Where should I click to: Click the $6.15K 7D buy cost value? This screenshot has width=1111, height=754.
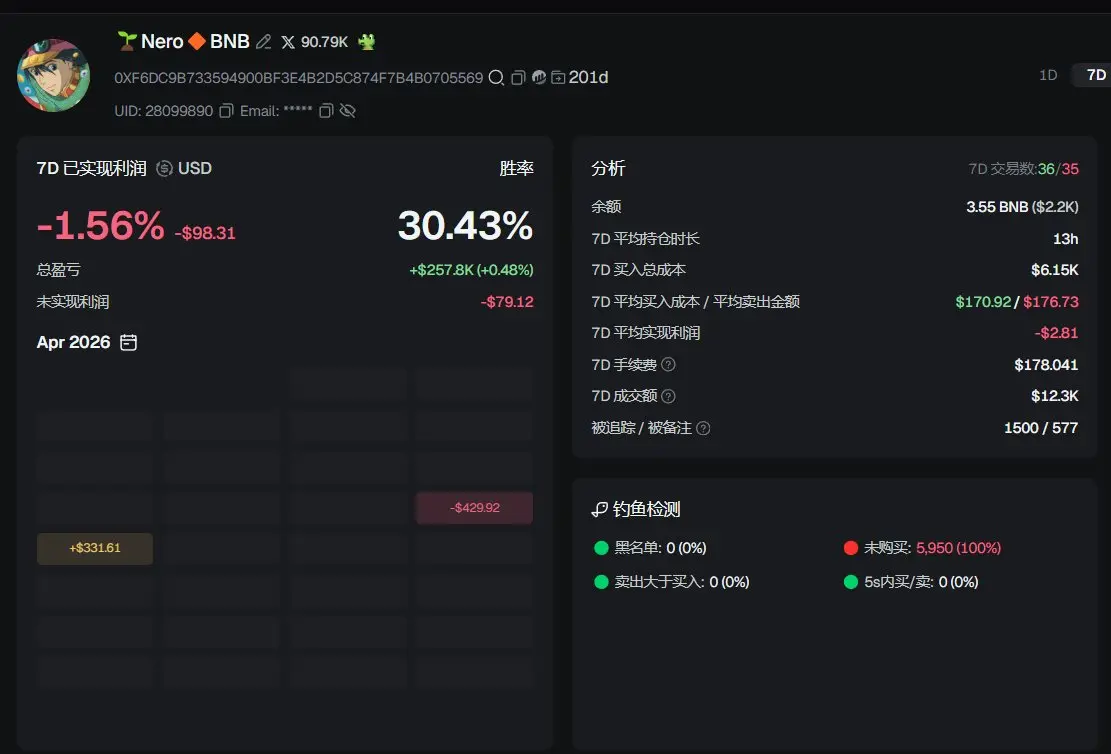click(x=1054, y=270)
